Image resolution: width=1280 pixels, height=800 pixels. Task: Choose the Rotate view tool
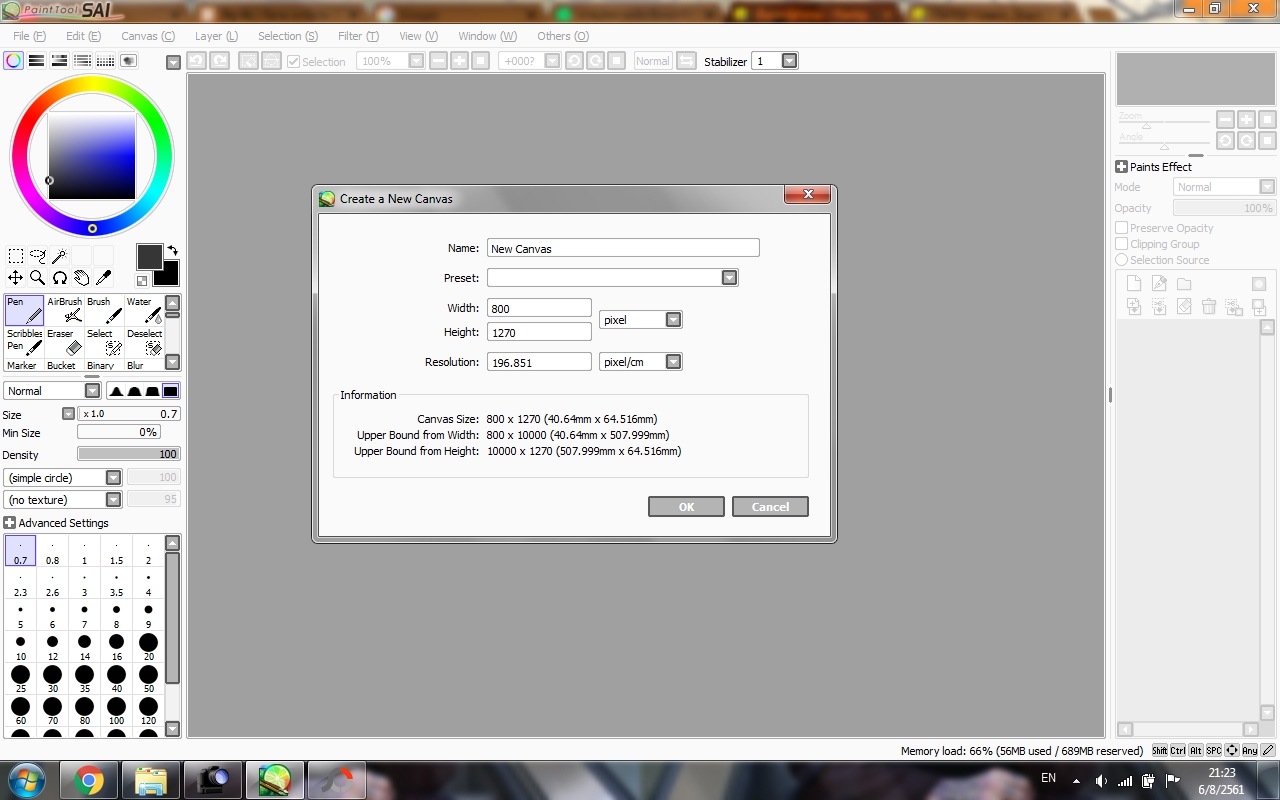coord(60,278)
